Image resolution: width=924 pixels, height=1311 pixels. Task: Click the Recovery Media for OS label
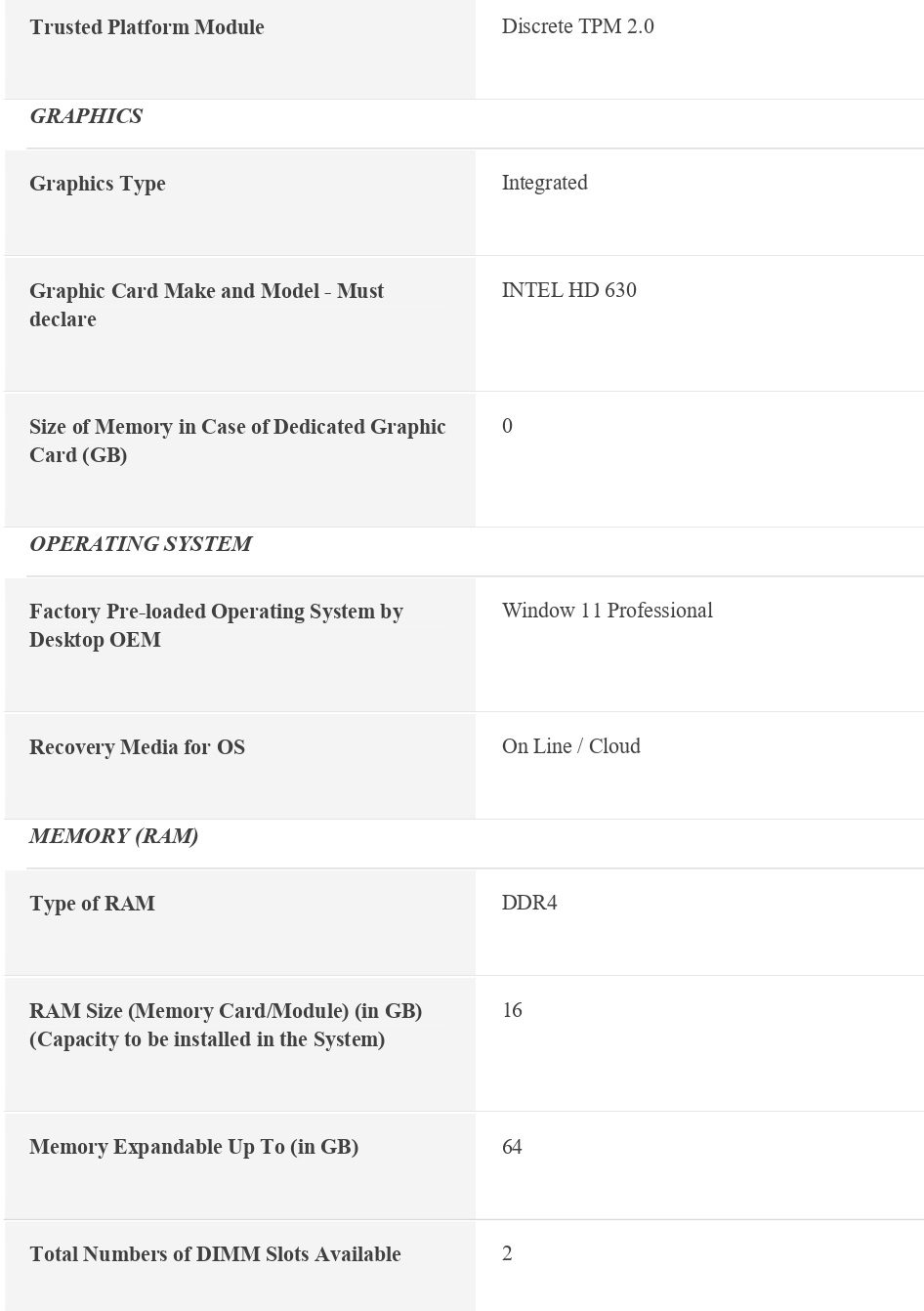[137, 747]
